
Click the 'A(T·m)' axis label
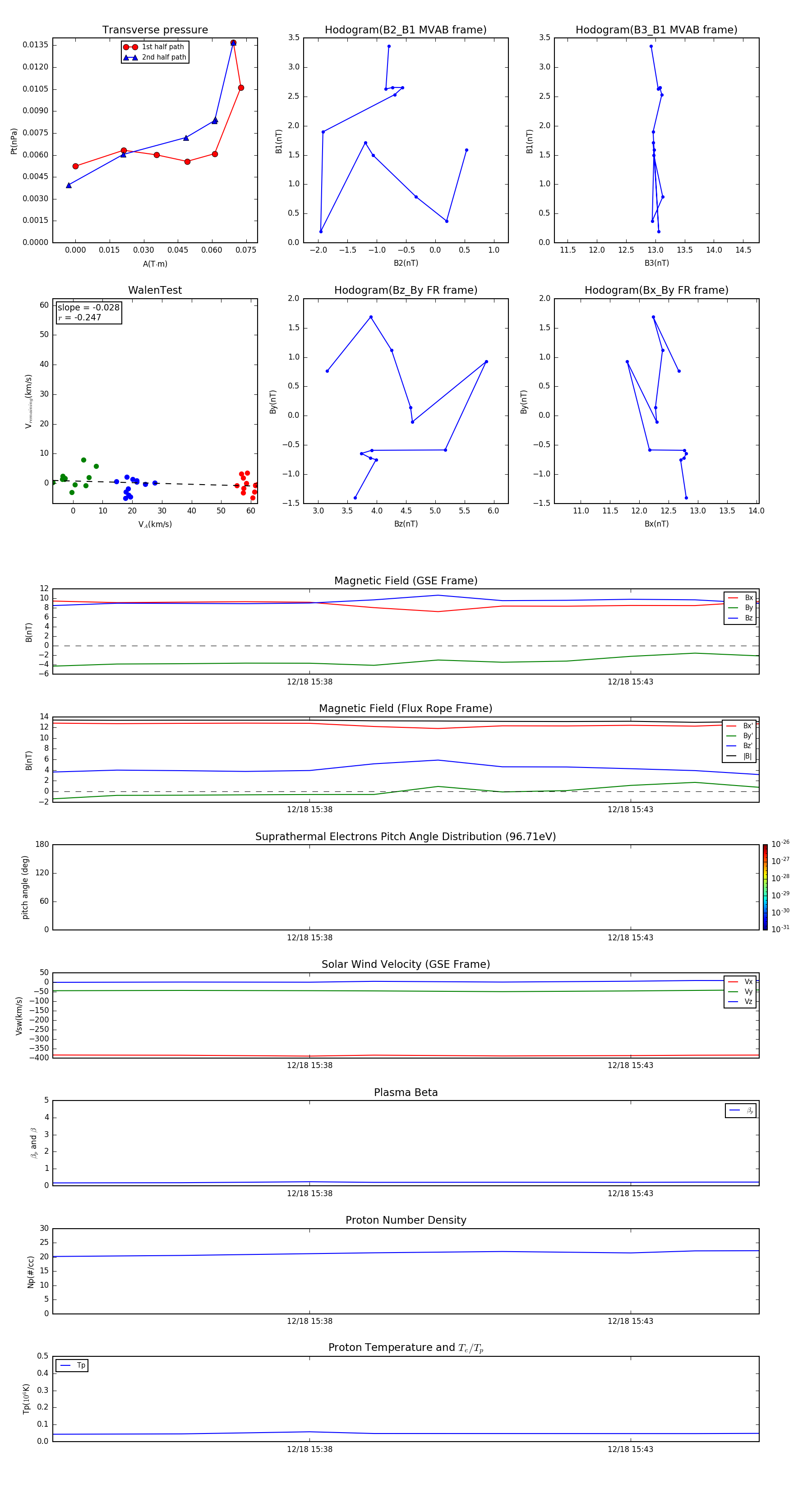155,264
